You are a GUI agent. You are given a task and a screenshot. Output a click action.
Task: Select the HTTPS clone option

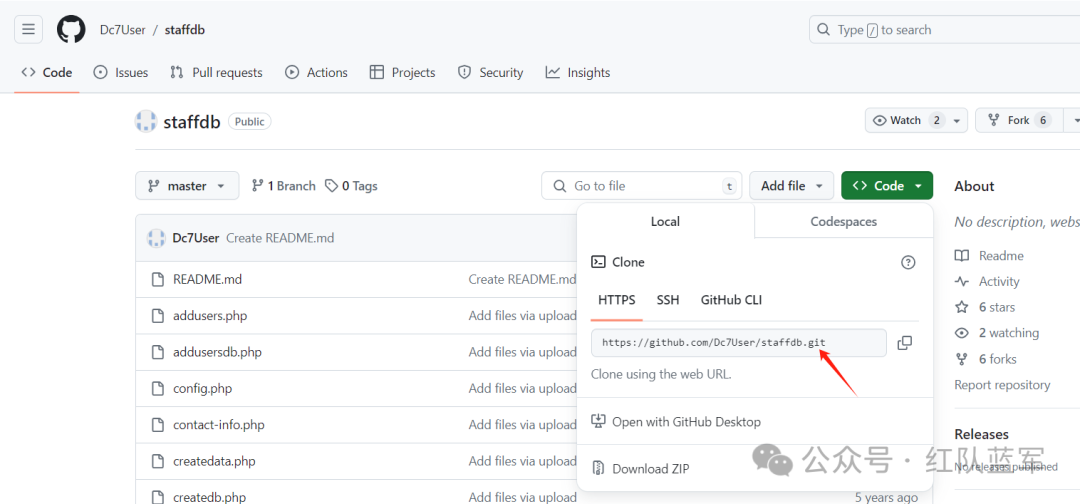pos(616,300)
